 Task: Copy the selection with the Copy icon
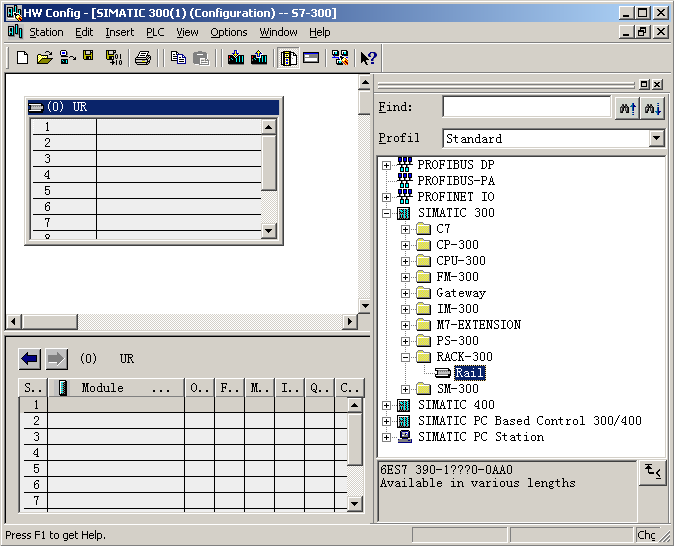pos(178,58)
